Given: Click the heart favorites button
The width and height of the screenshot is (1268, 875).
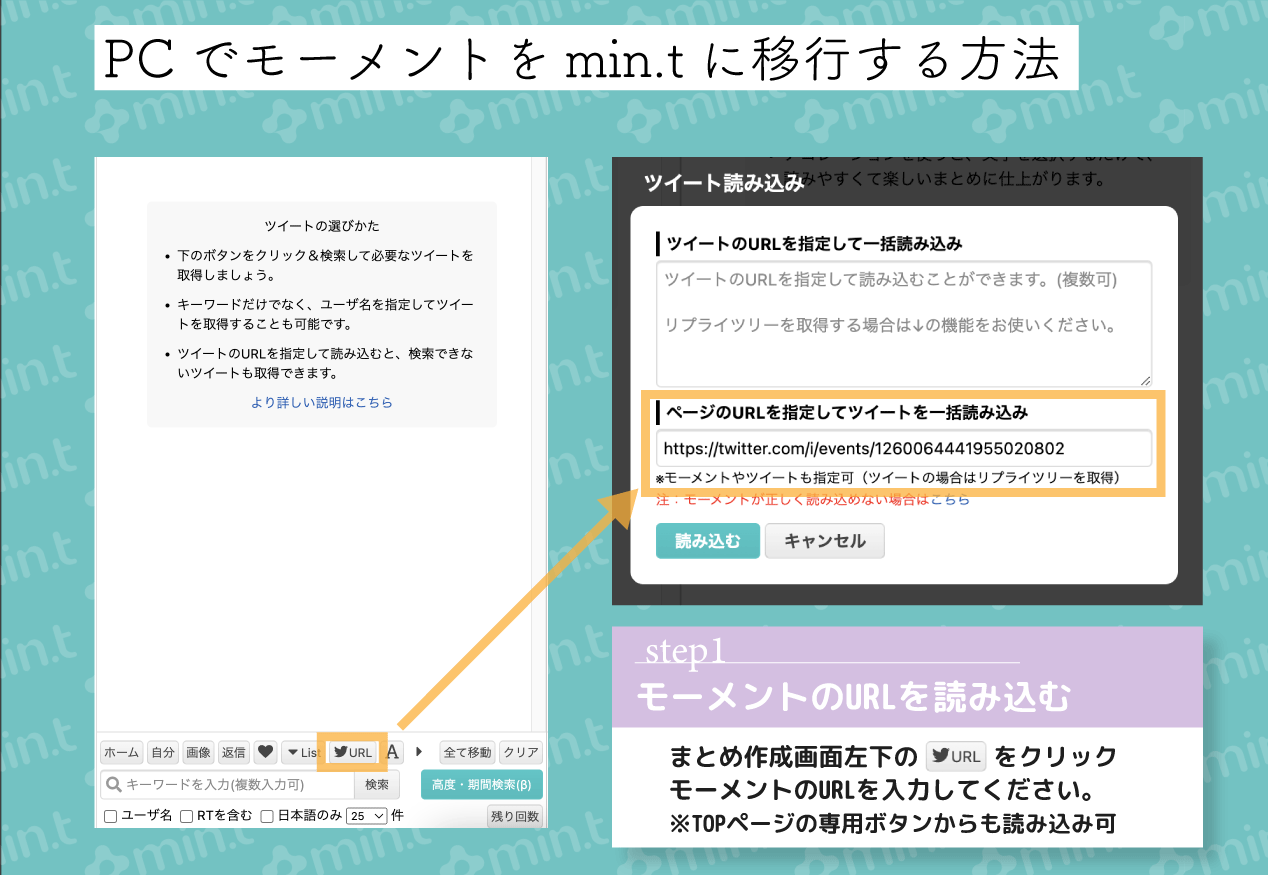Looking at the screenshot, I should coord(265,752).
